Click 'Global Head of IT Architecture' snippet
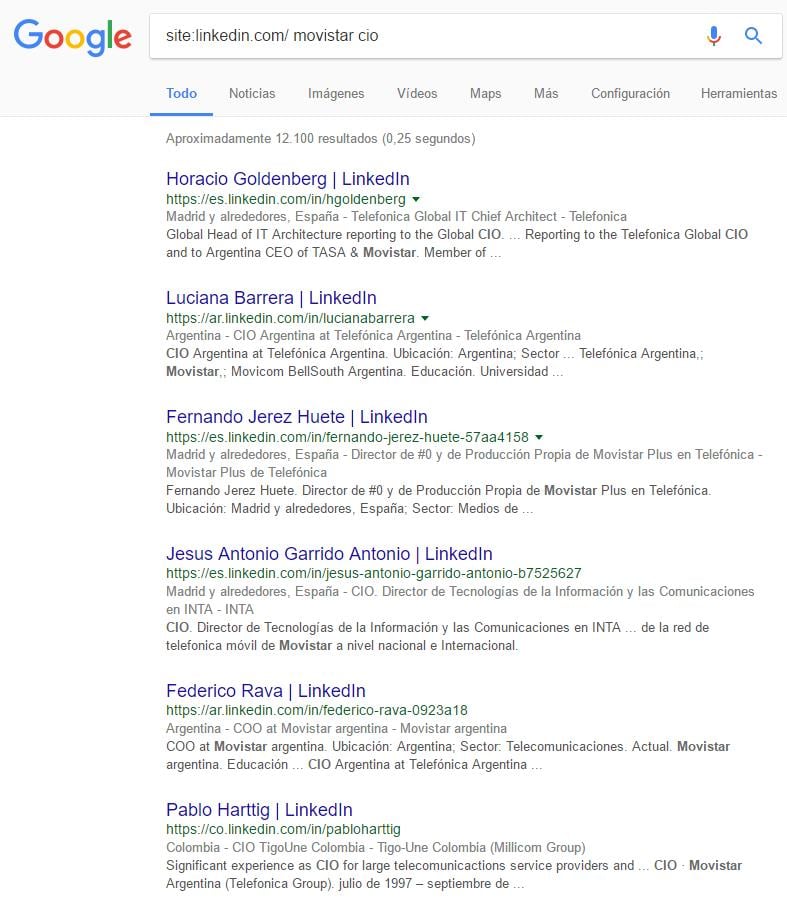Screen dimensions: 787x908 457,244
